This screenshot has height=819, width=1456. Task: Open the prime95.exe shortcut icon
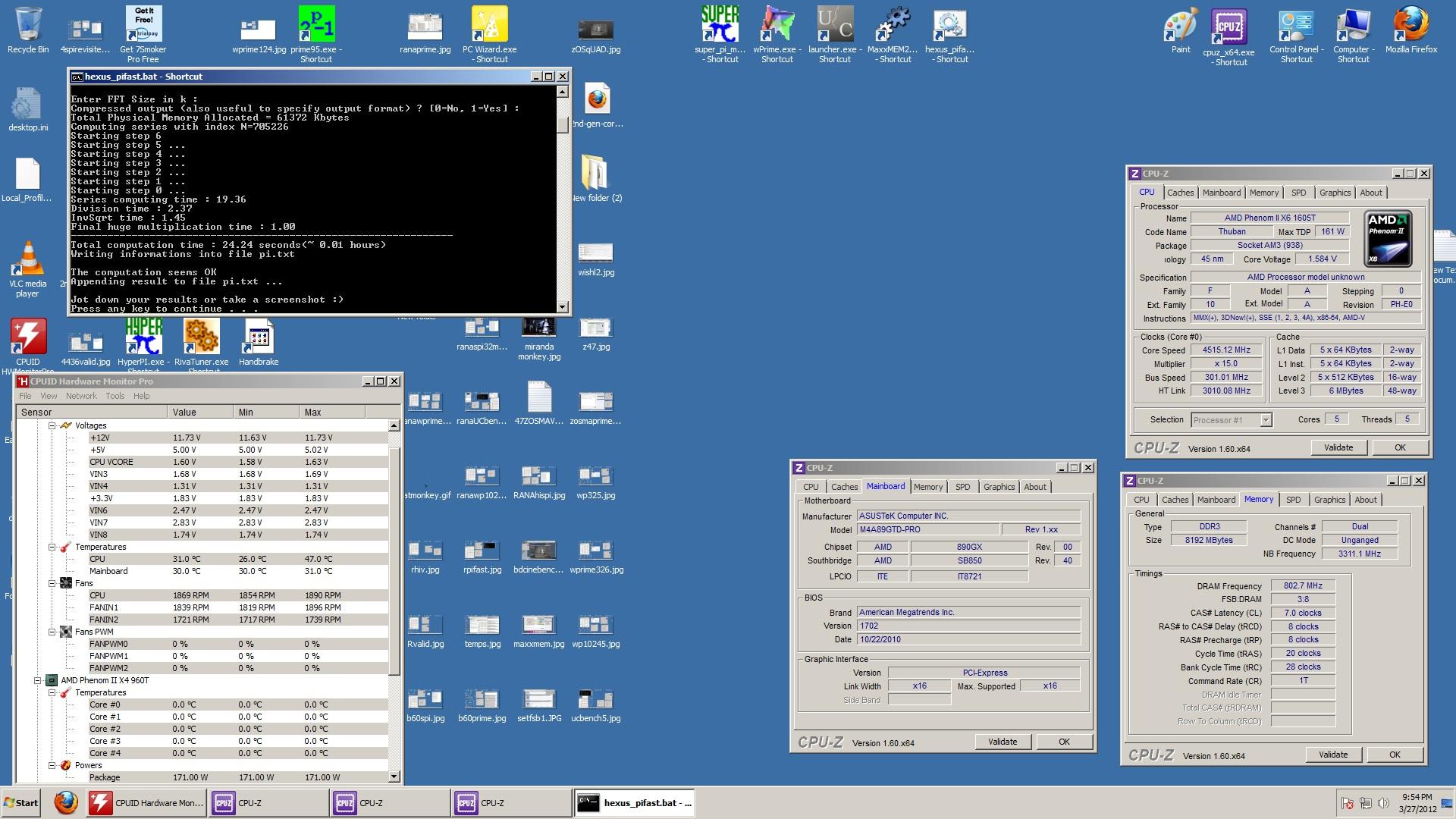[x=316, y=35]
